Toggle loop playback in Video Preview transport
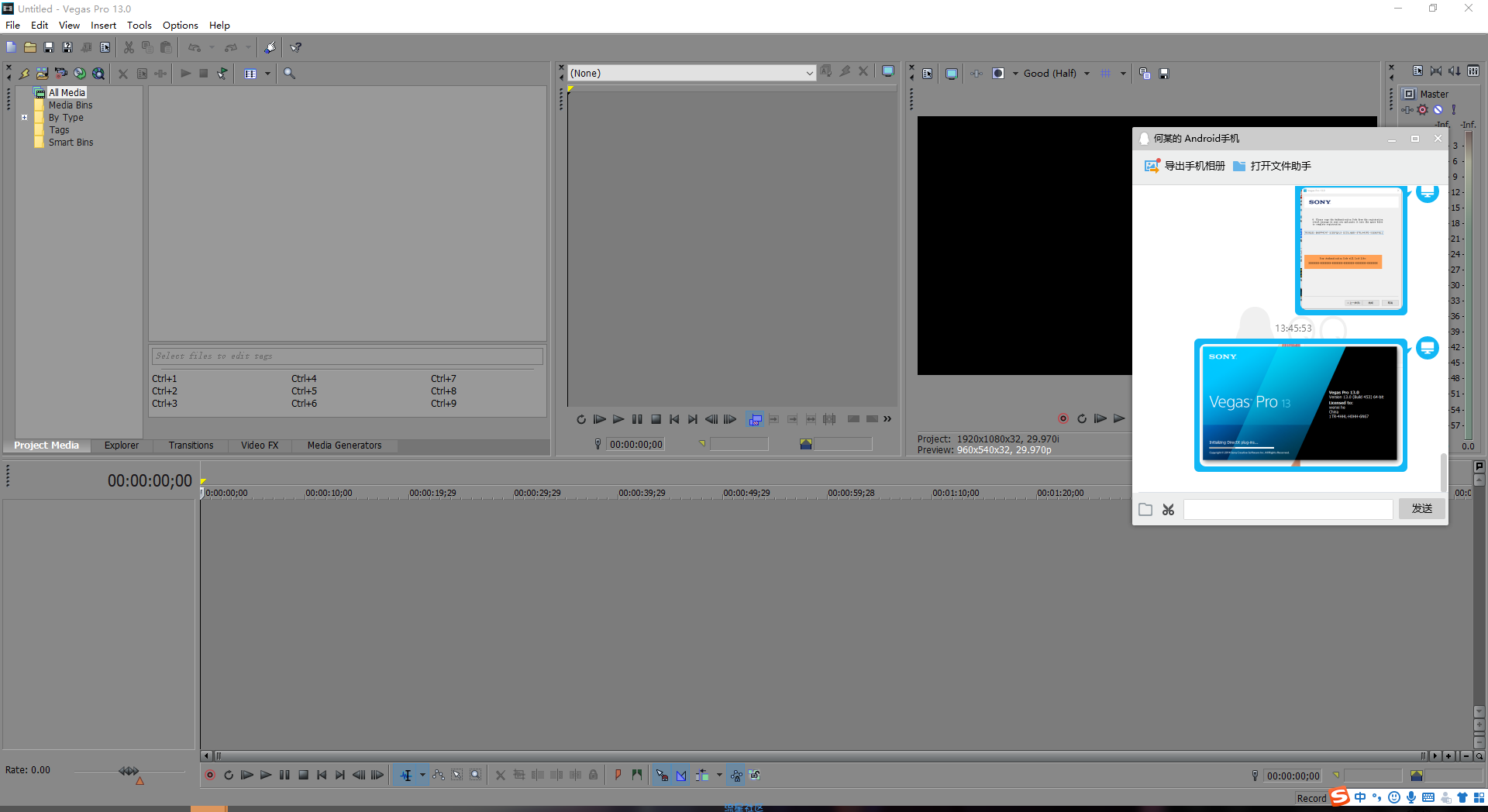Screen dimensions: 1488x812 point(1082,418)
